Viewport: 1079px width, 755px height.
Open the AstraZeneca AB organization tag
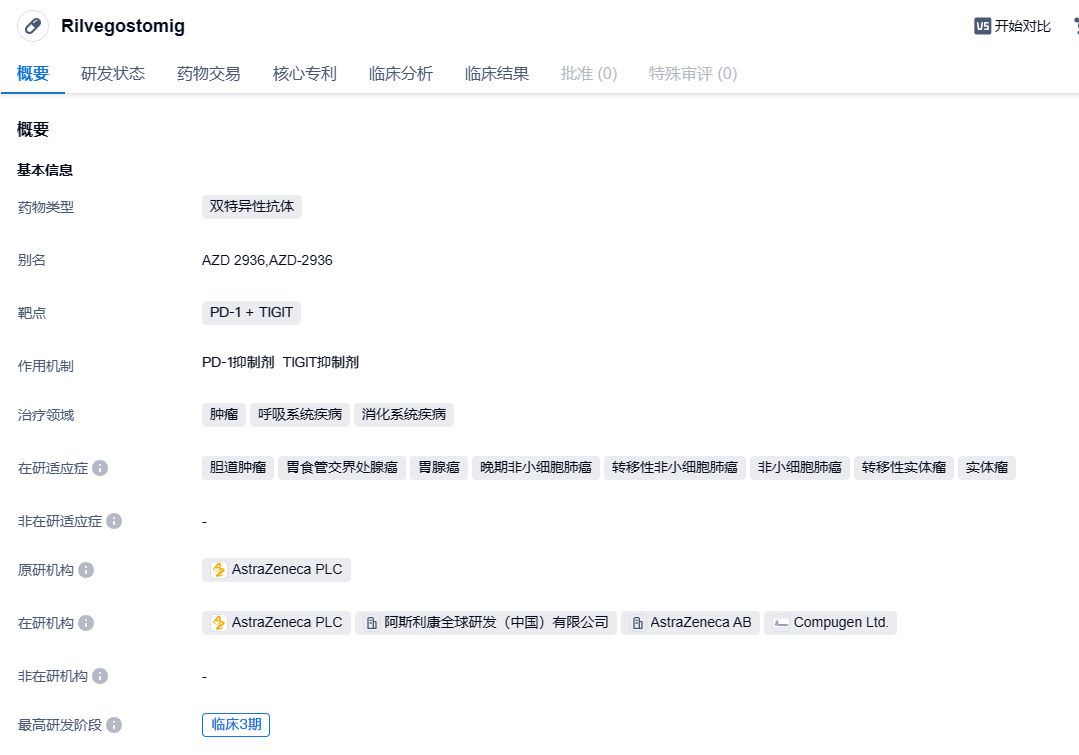690,623
